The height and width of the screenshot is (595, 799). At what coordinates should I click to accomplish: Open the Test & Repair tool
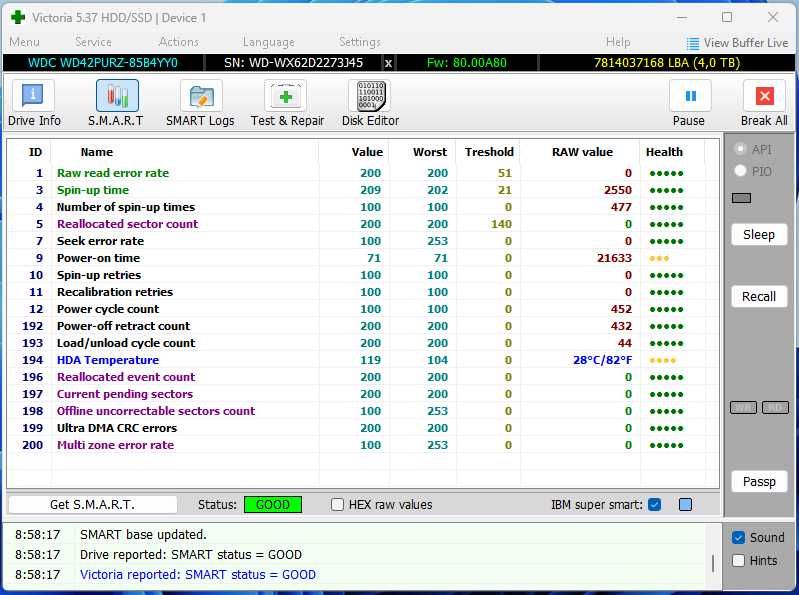[x=287, y=104]
